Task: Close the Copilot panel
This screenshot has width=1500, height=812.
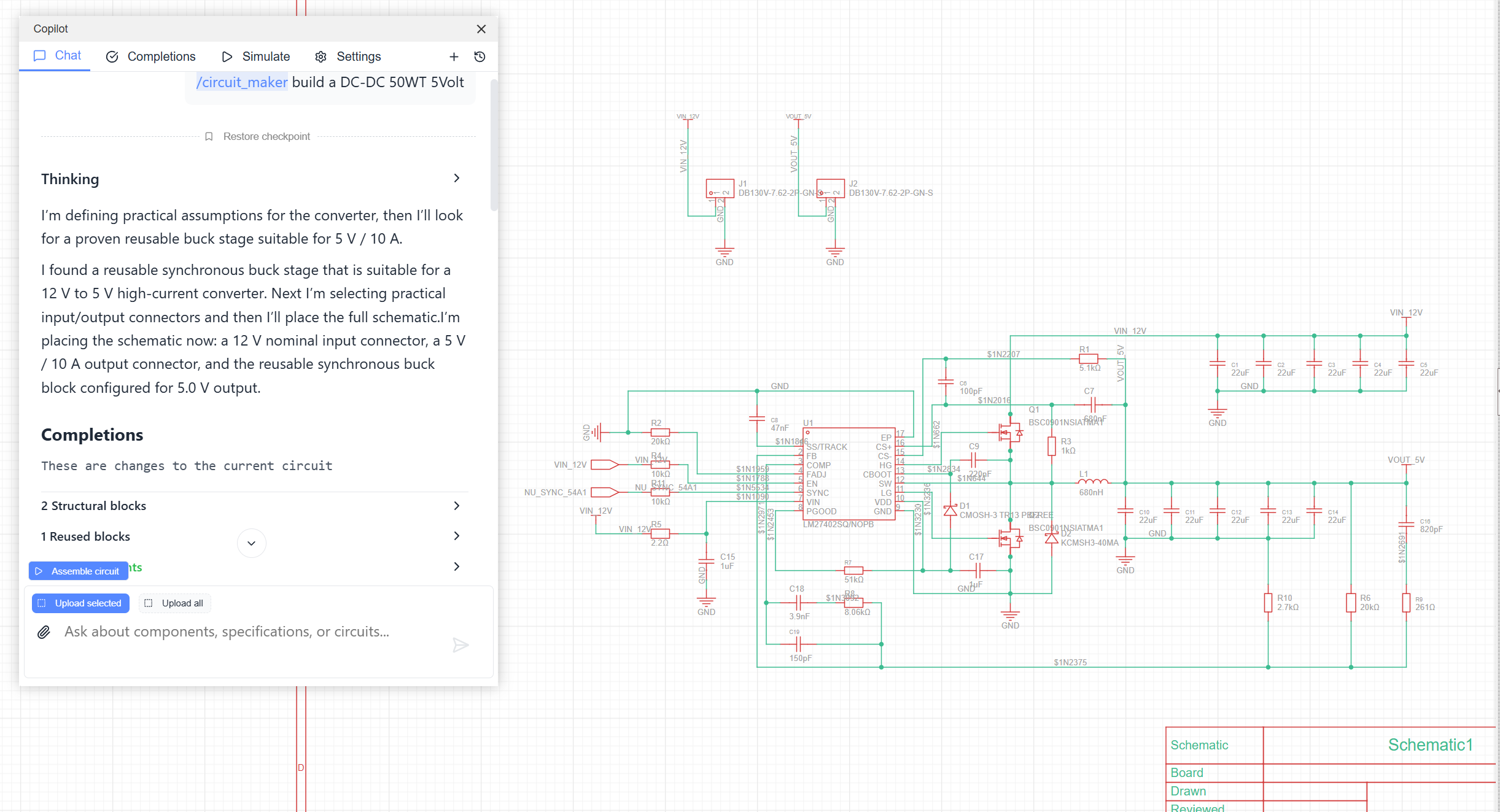Action: pyautogui.click(x=481, y=29)
